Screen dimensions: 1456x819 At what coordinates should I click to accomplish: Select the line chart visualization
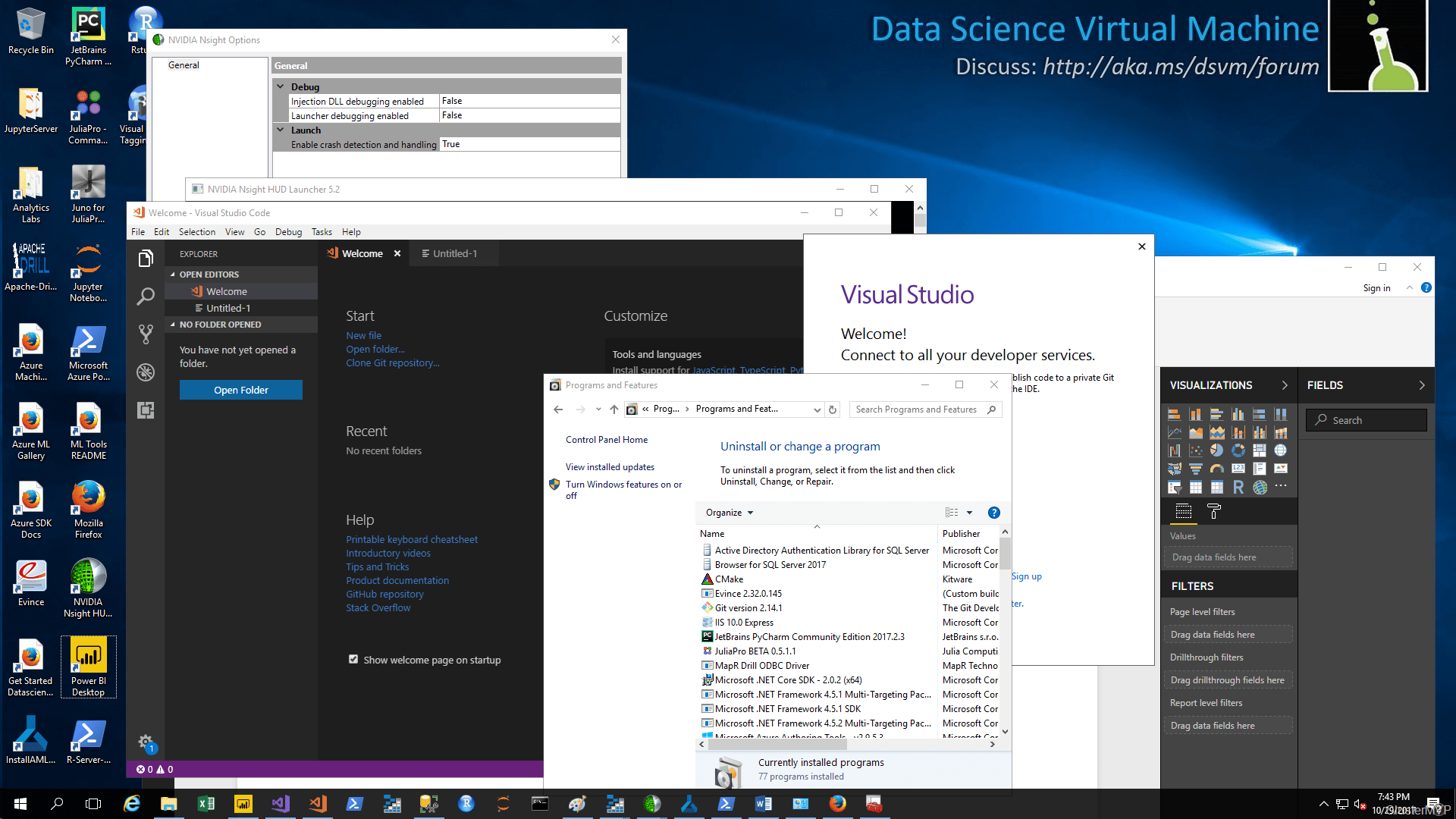click(1174, 432)
